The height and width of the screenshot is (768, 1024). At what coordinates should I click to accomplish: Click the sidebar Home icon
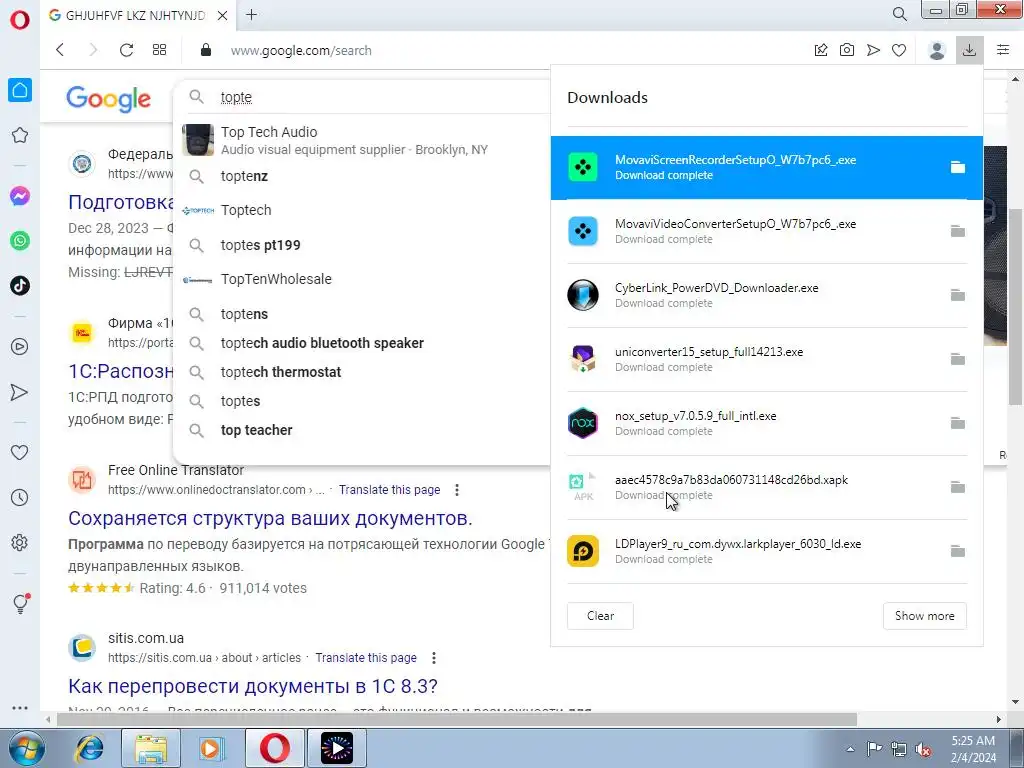pyautogui.click(x=20, y=90)
